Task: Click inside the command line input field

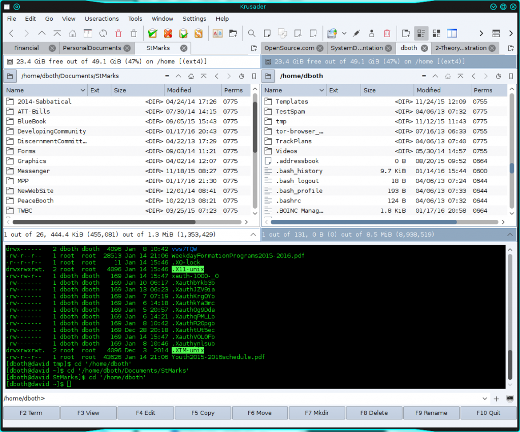Action: (x=263, y=398)
